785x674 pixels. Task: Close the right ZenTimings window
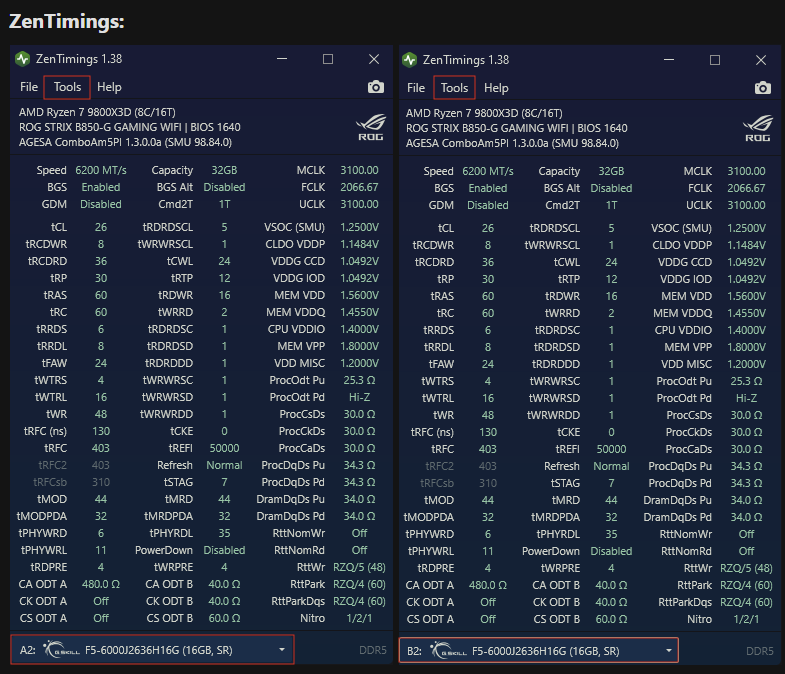(x=761, y=60)
